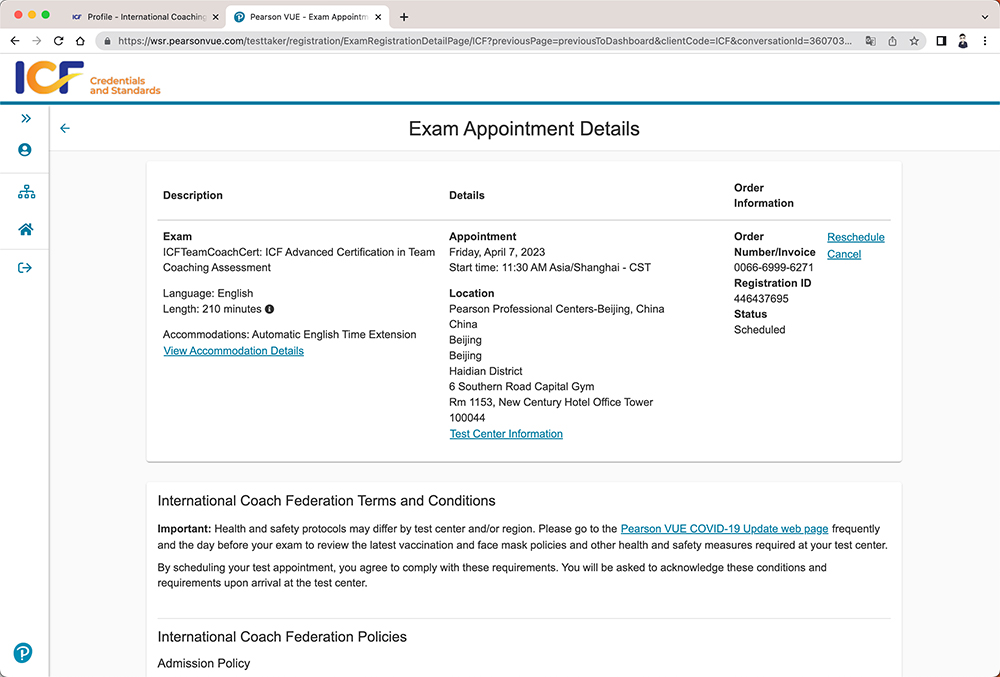Open the browser translate icon
This screenshot has height=677, width=1000.
click(869, 41)
